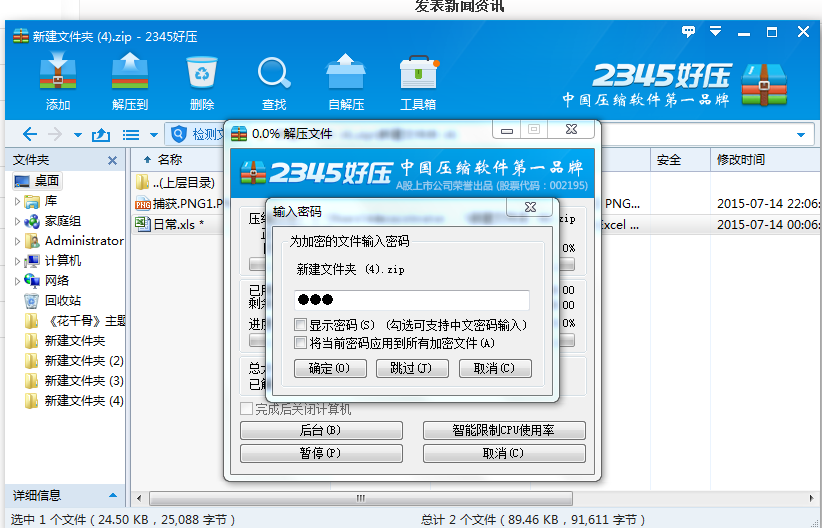Expand the 网络 tree node

pyautogui.click(x=17, y=281)
